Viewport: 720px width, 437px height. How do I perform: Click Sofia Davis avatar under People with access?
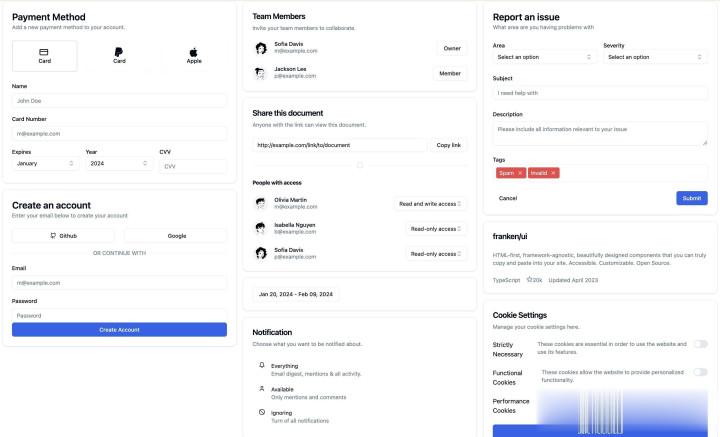pos(261,253)
